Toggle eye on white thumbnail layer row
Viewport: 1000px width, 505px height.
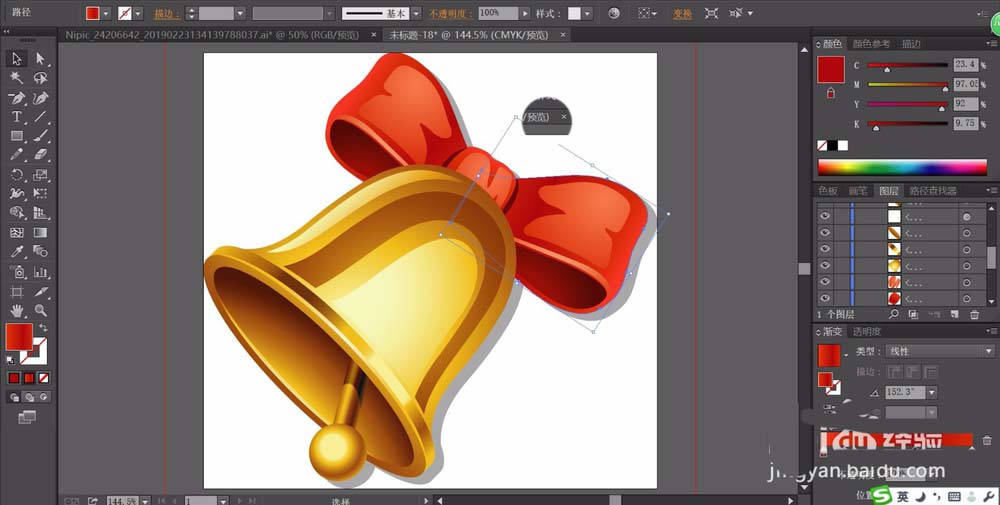click(x=825, y=217)
